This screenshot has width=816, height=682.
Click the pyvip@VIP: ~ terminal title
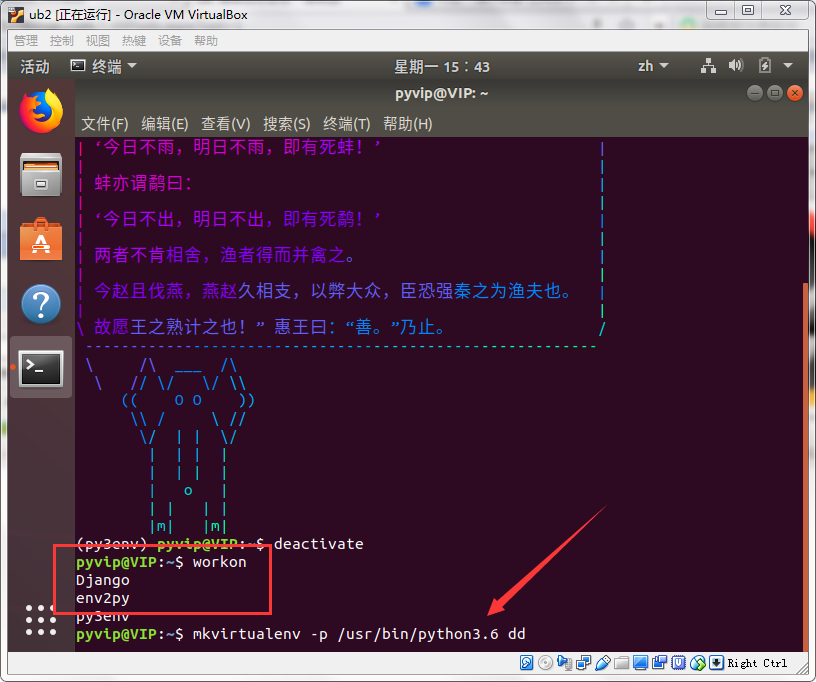(x=441, y=94)
